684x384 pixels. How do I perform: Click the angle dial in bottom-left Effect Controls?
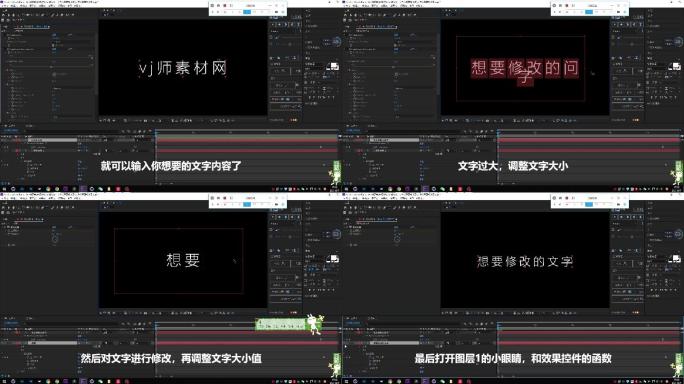pyautogui.click(x=55, y=239)
